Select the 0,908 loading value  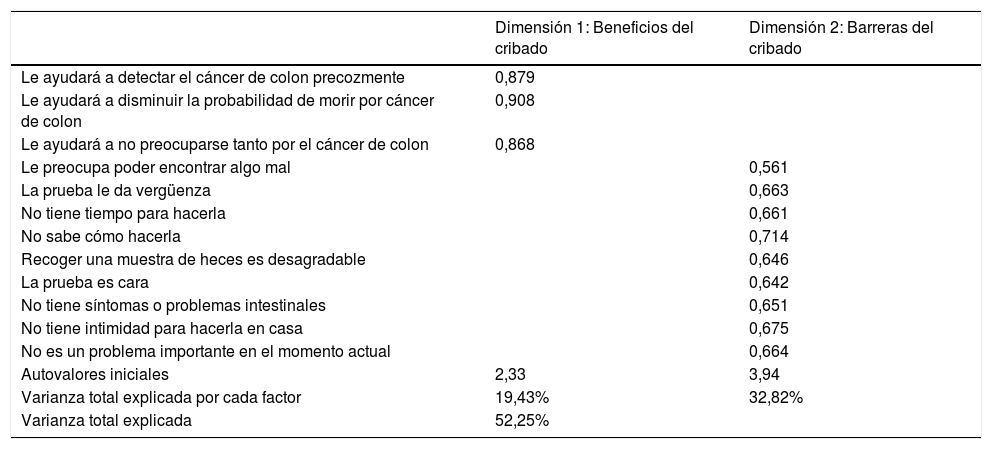515,100
